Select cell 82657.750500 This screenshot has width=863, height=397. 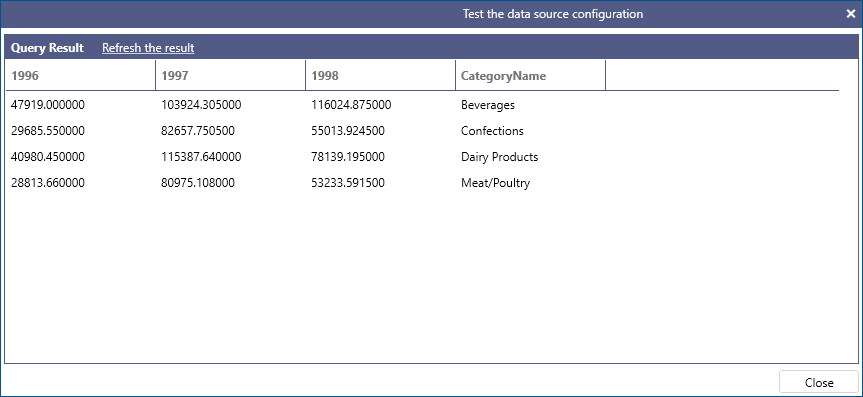(x=198, y=131)
